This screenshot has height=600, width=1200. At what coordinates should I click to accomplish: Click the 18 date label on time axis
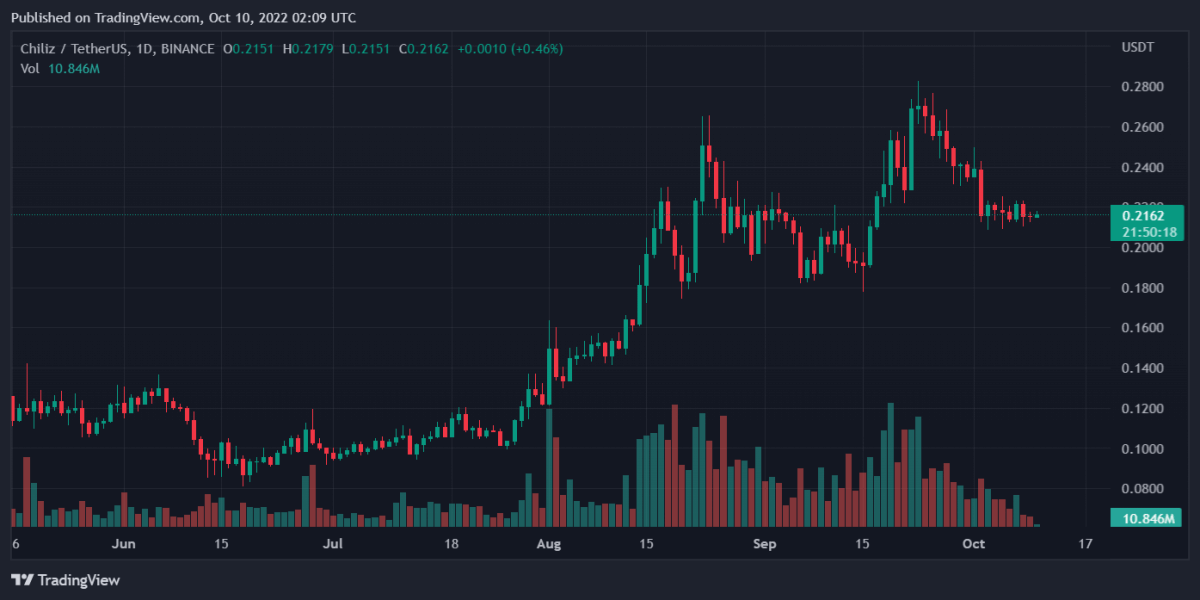pyautogui.click(x=452, y=544)
